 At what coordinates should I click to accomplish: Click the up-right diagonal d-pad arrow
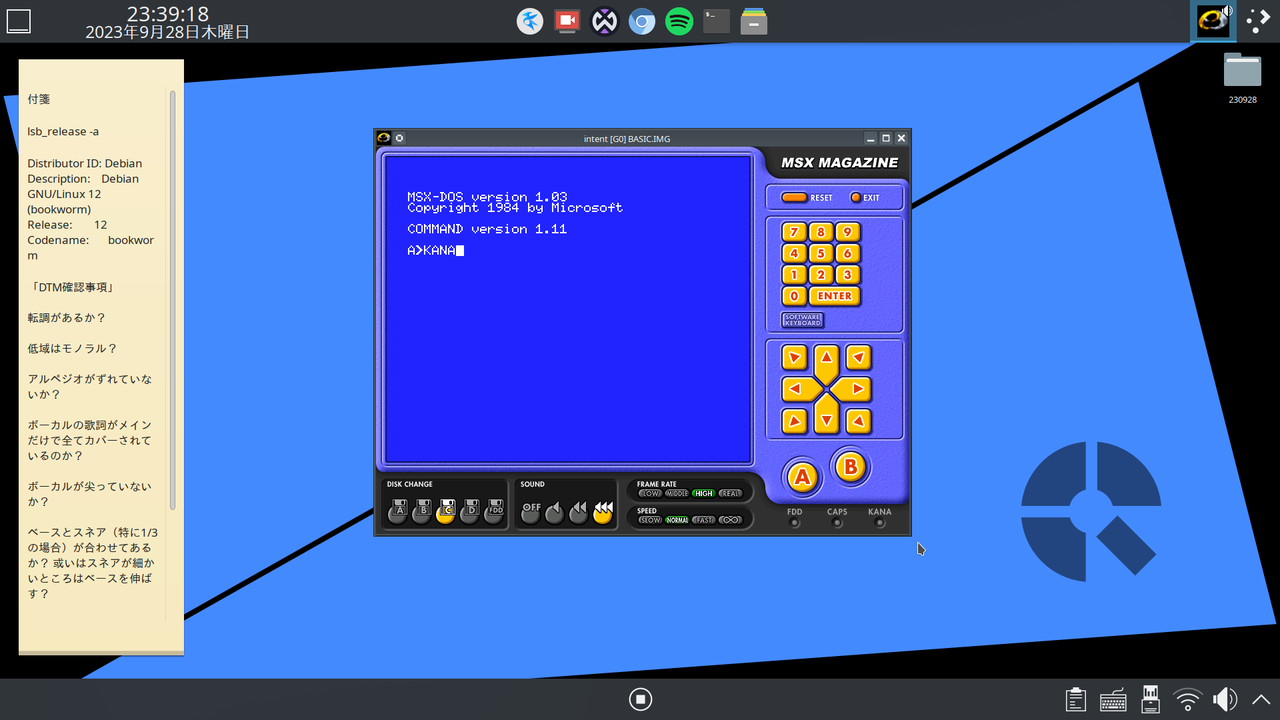tap(858, 357)
